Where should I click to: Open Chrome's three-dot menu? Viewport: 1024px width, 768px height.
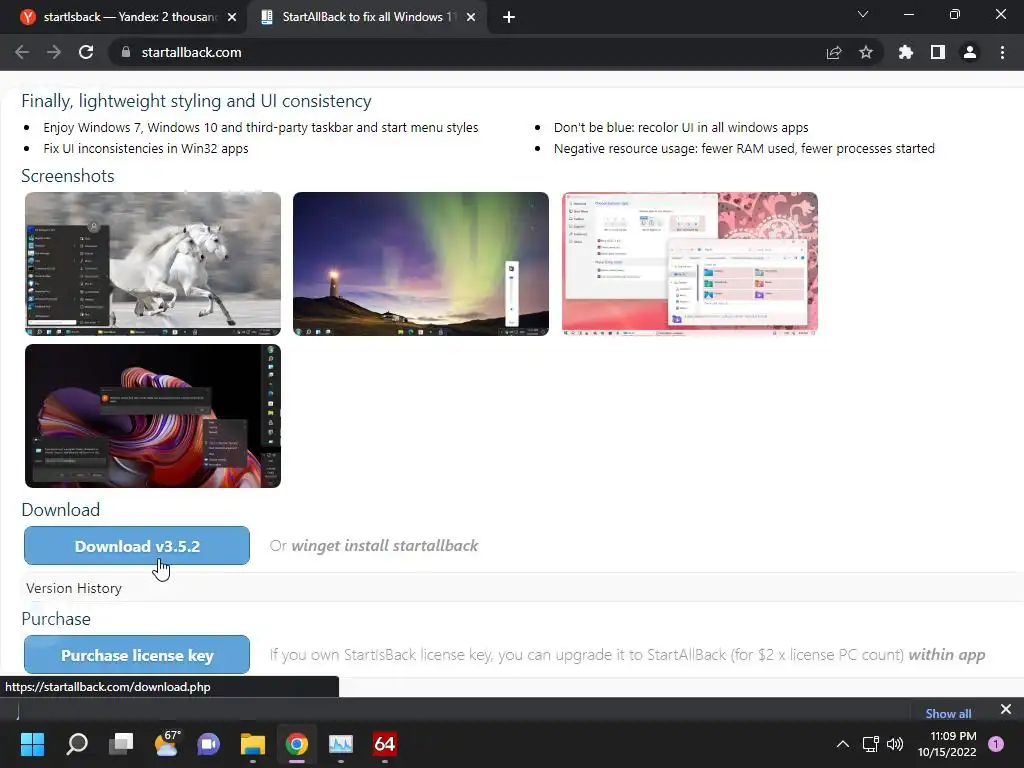click(1002, 52)
